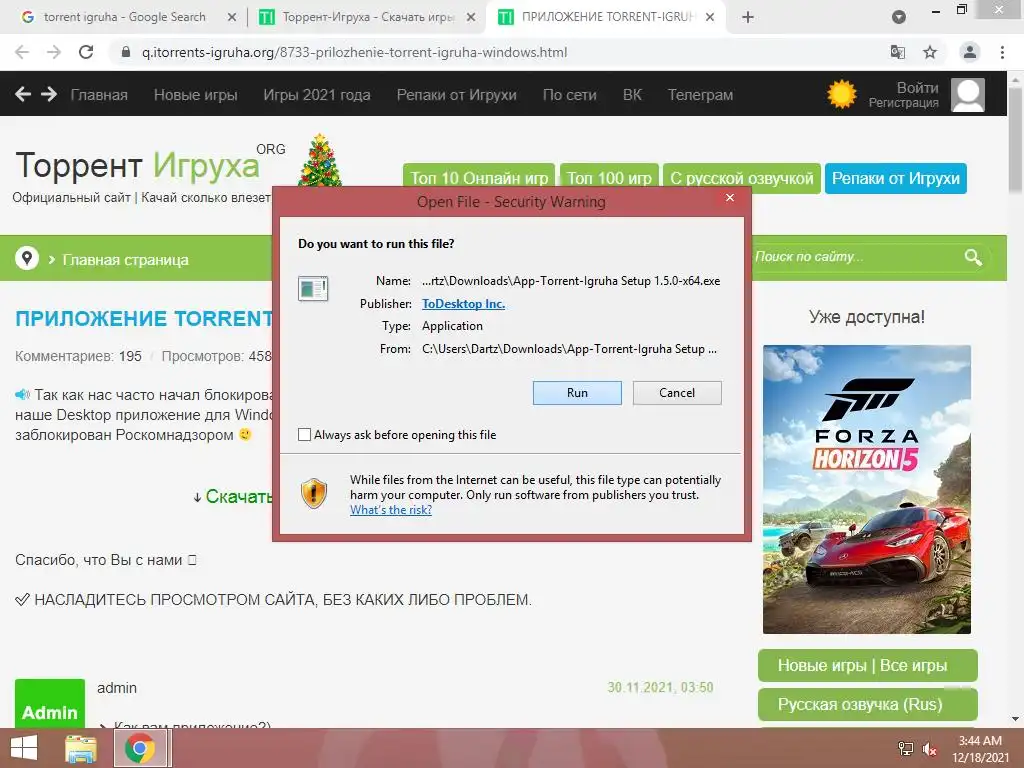
Task: Click the site's white left arrow icon
Action: [x=23, y=95]
